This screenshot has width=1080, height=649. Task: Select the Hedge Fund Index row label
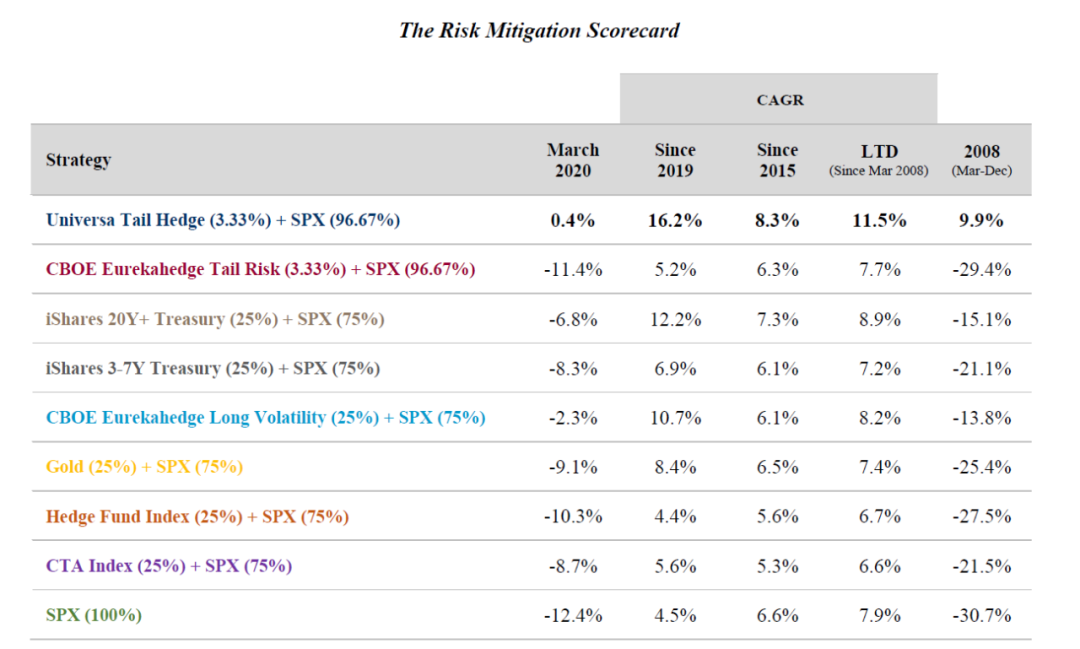(x=197, y=516)
